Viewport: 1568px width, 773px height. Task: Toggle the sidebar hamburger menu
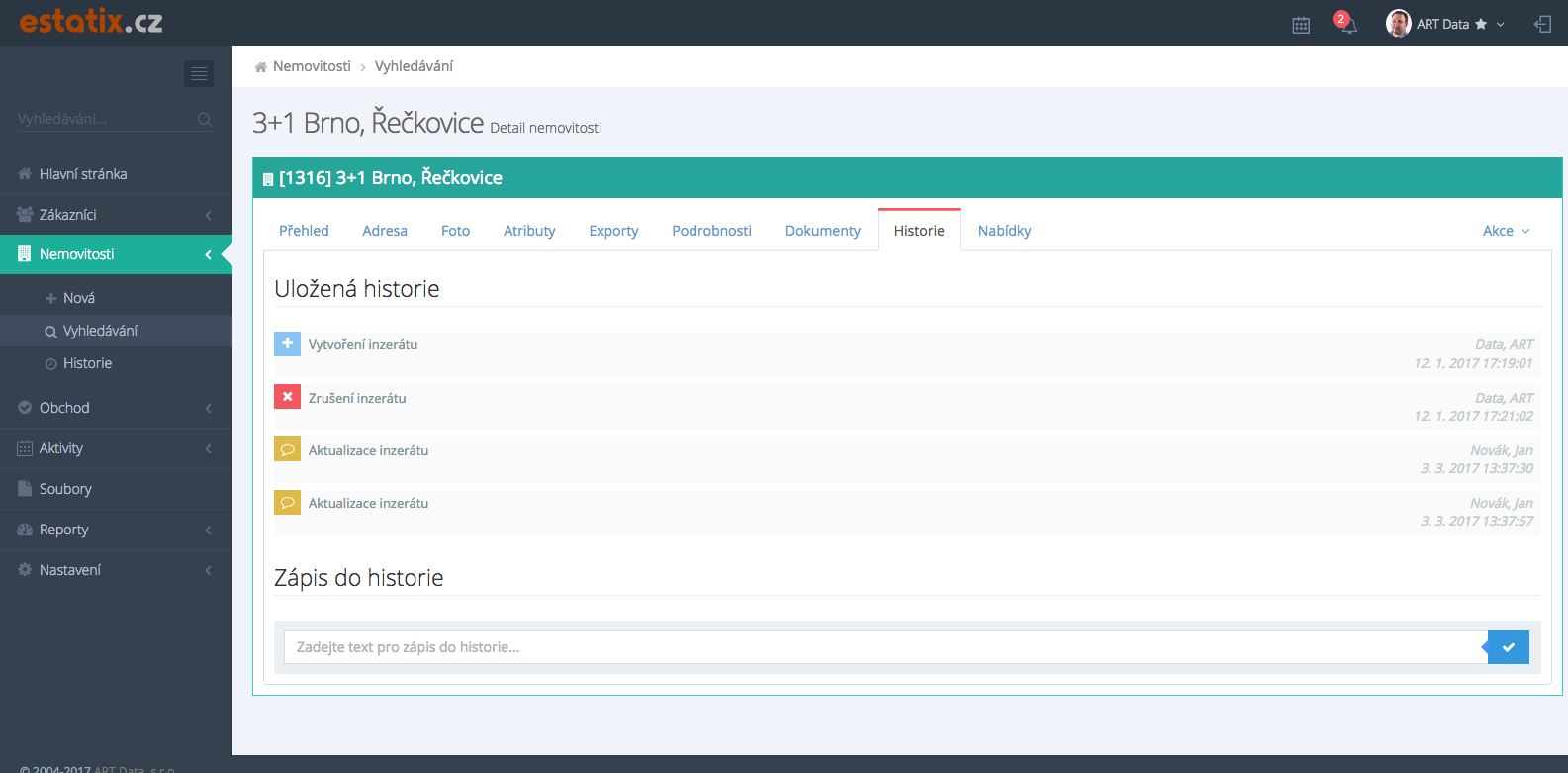[199, 73]
